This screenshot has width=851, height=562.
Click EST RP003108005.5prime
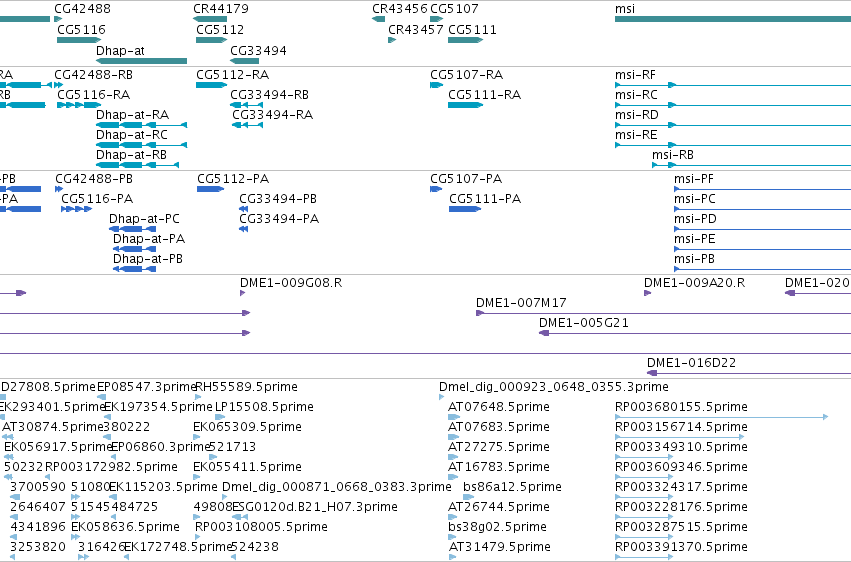pyautogui.click(x=199, y=538)
